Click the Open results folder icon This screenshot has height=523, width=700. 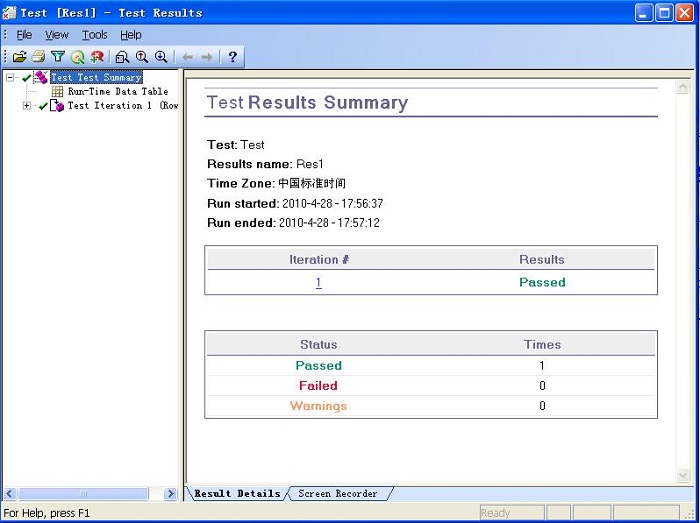point(19,57)
